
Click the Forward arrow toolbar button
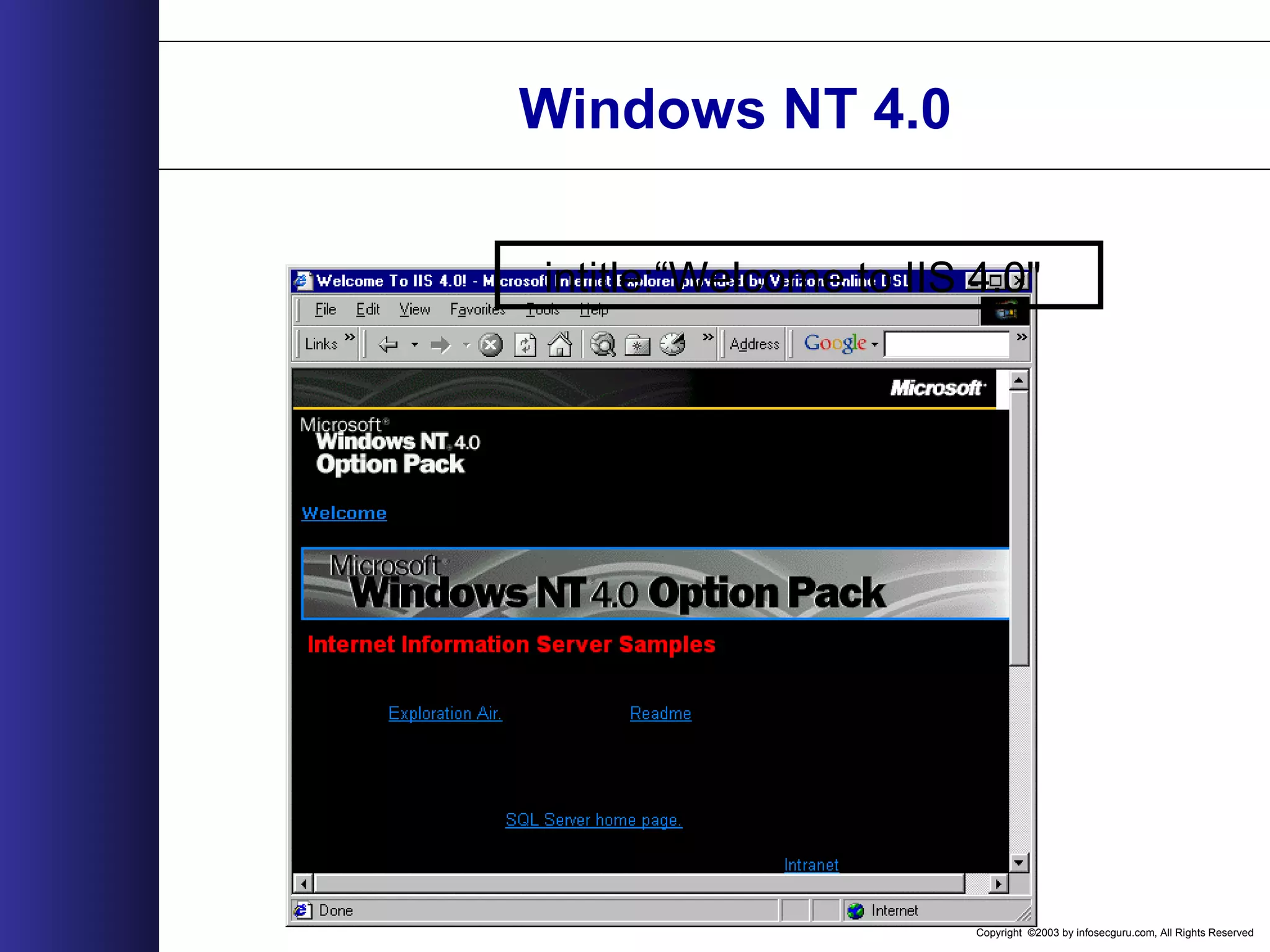(440, 345)
